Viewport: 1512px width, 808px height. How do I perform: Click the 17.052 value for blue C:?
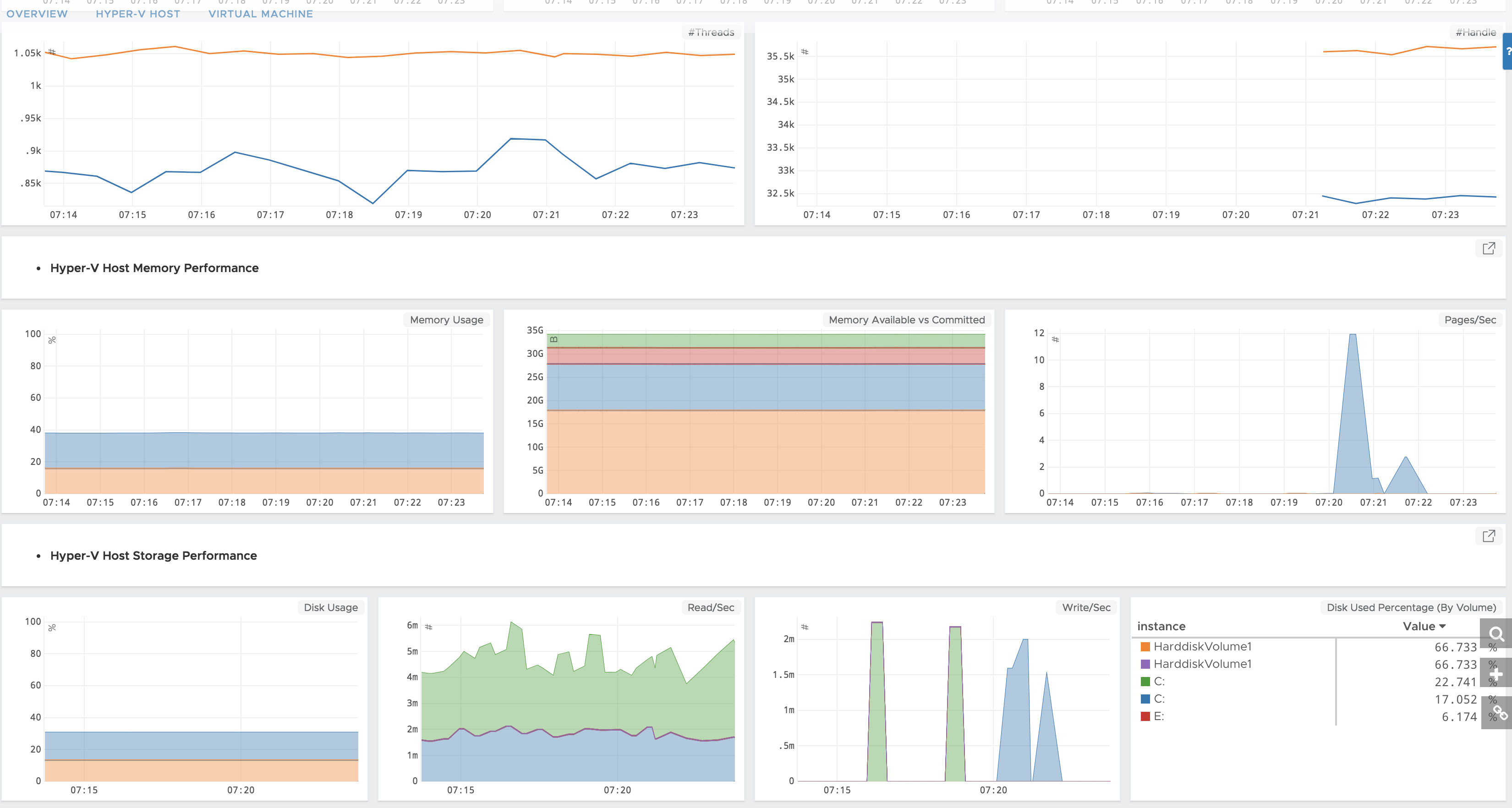click(x=1455, y=699)
